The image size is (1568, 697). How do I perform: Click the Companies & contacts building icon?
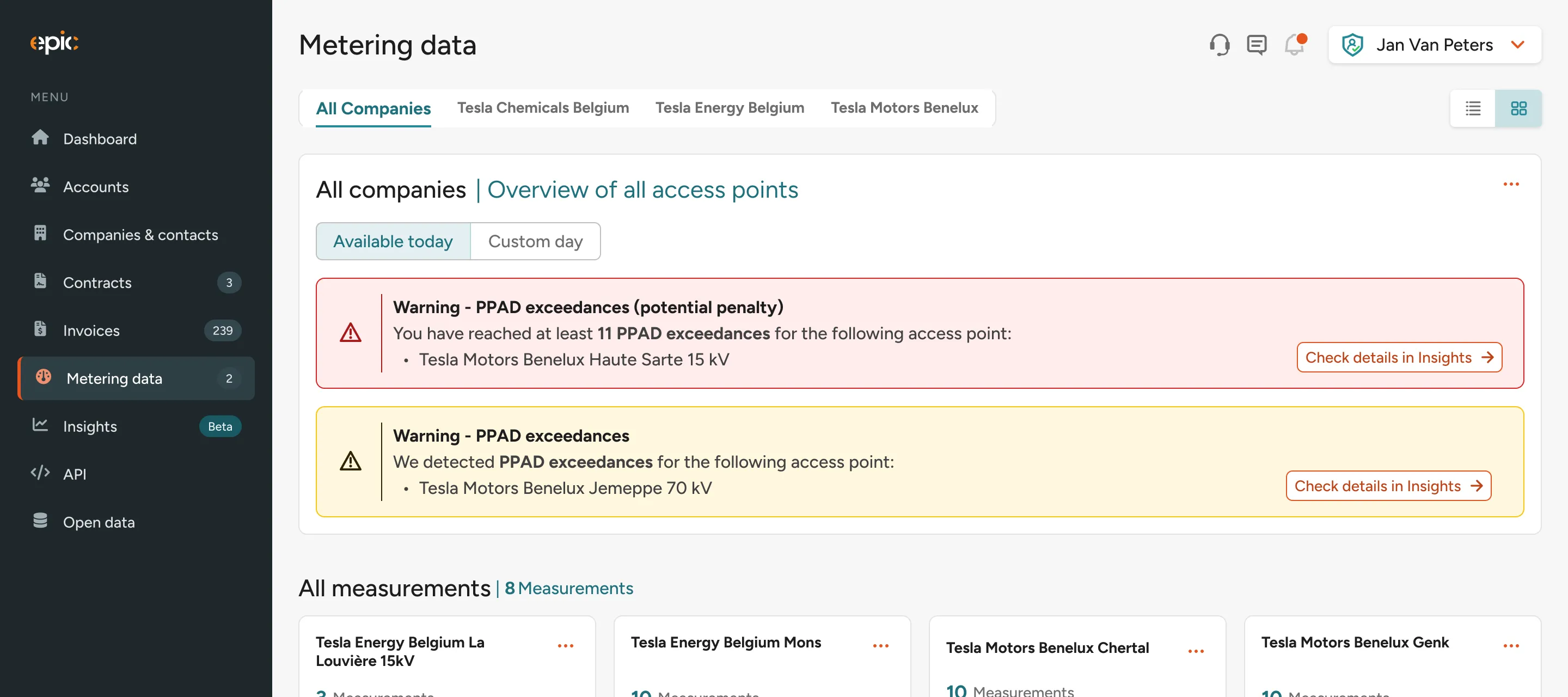(x=40, y=233)
